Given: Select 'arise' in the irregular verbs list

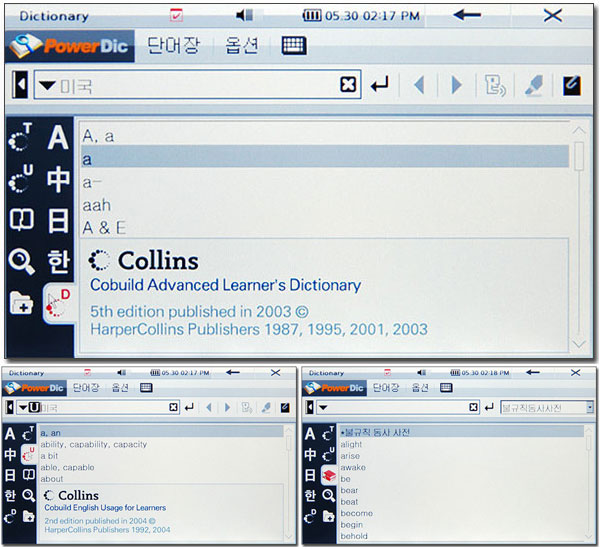Looking at the screenshot, I should (x=462, y=456).
